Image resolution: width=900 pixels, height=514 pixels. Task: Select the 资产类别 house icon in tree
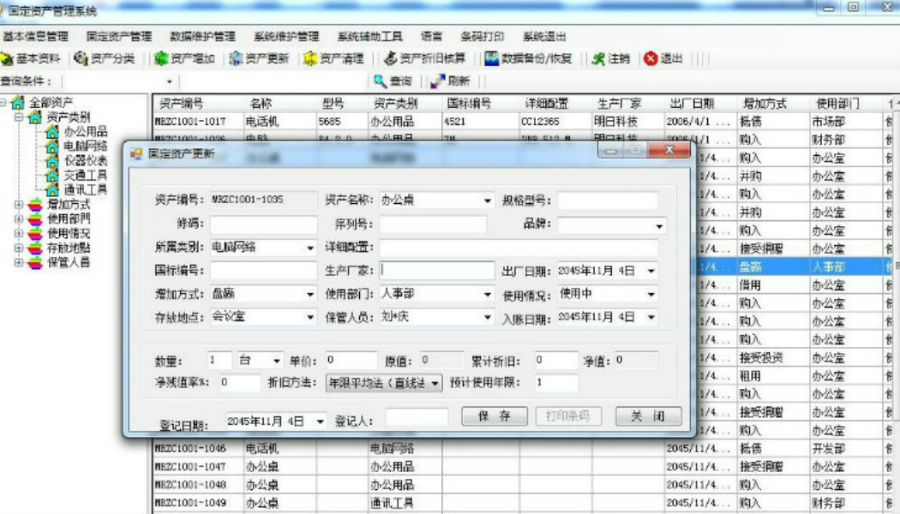click(35, 117)
